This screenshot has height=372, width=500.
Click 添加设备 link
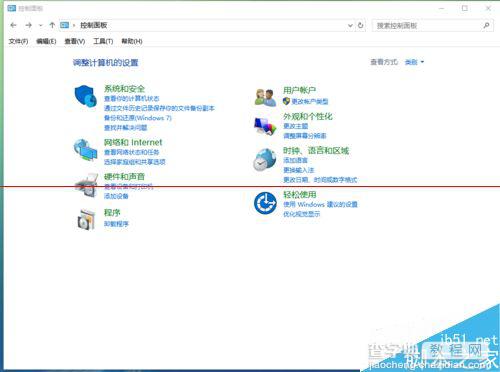click(116, 196)
